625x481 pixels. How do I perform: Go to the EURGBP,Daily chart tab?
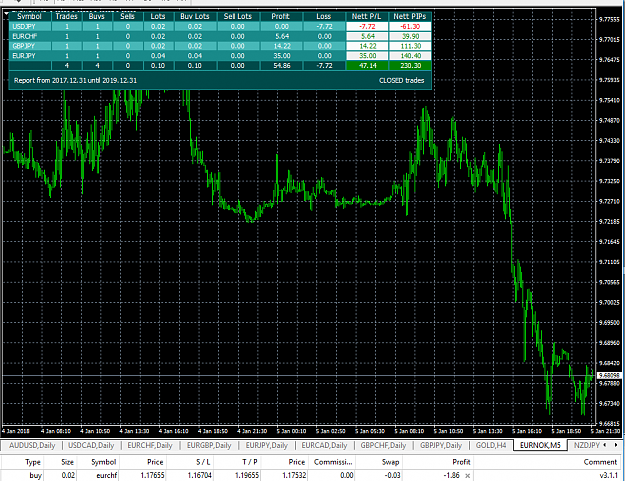(209, 445)
